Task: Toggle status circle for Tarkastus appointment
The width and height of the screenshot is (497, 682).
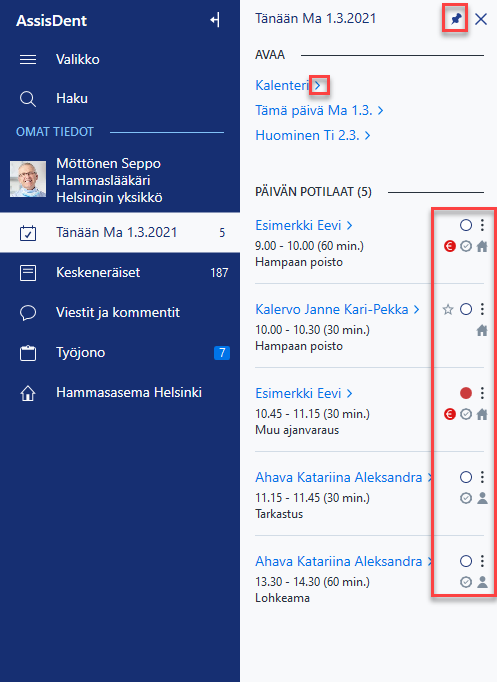Action: tap(466, 477)
